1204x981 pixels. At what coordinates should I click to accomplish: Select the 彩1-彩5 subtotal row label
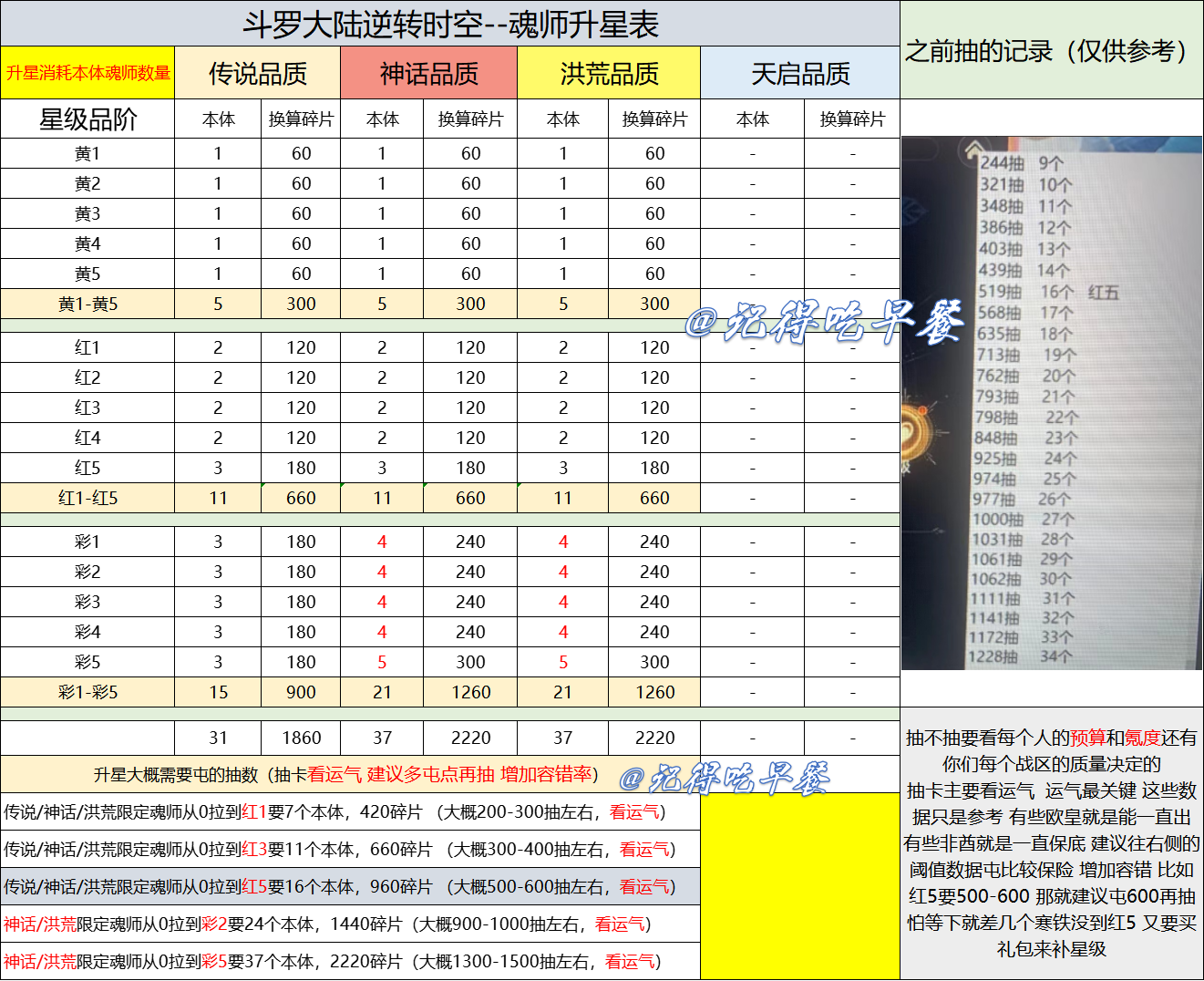click(x=87, y=692)
